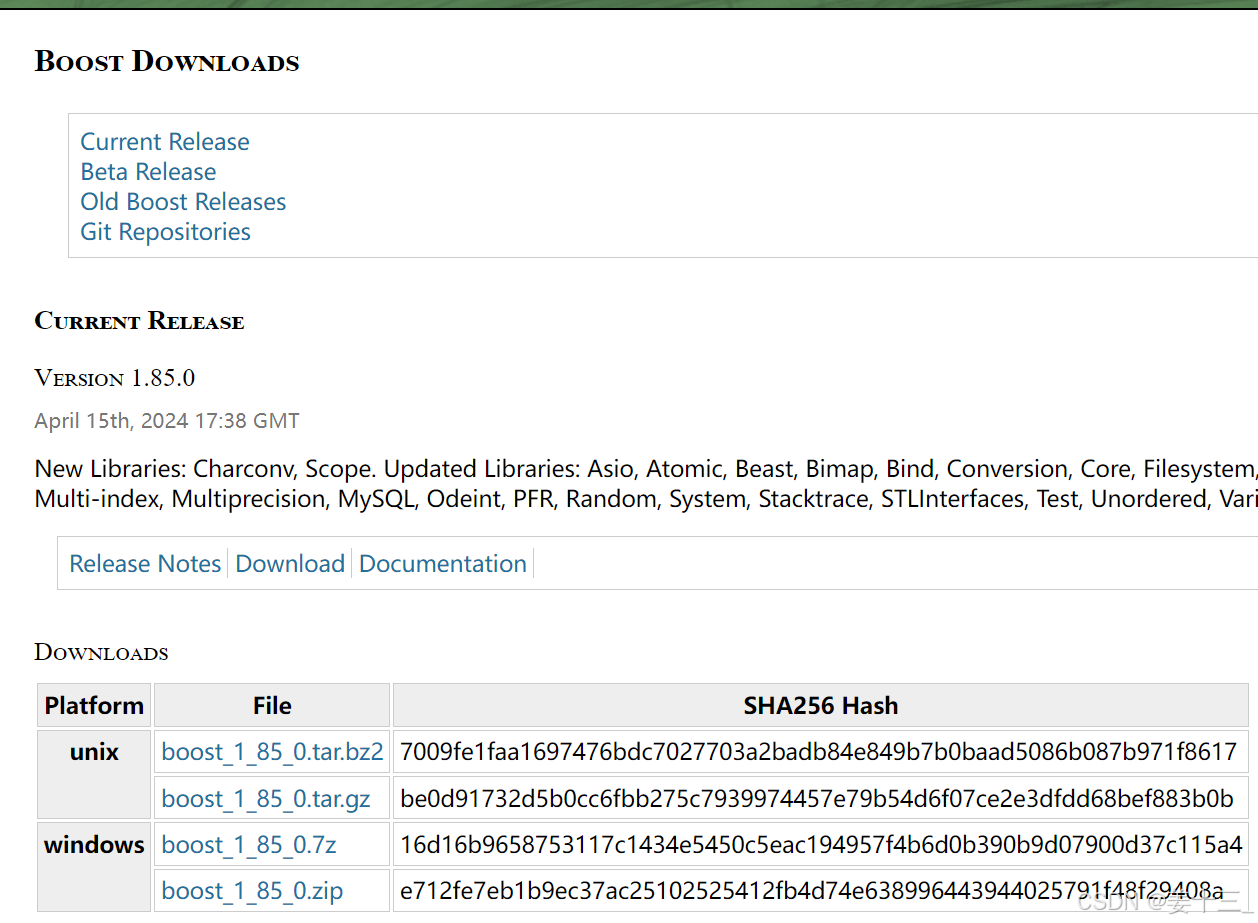This screenshot has height=923, width=1258.
Task: Click the Boost Downloads page heading
Action: (x=167, y=61)
